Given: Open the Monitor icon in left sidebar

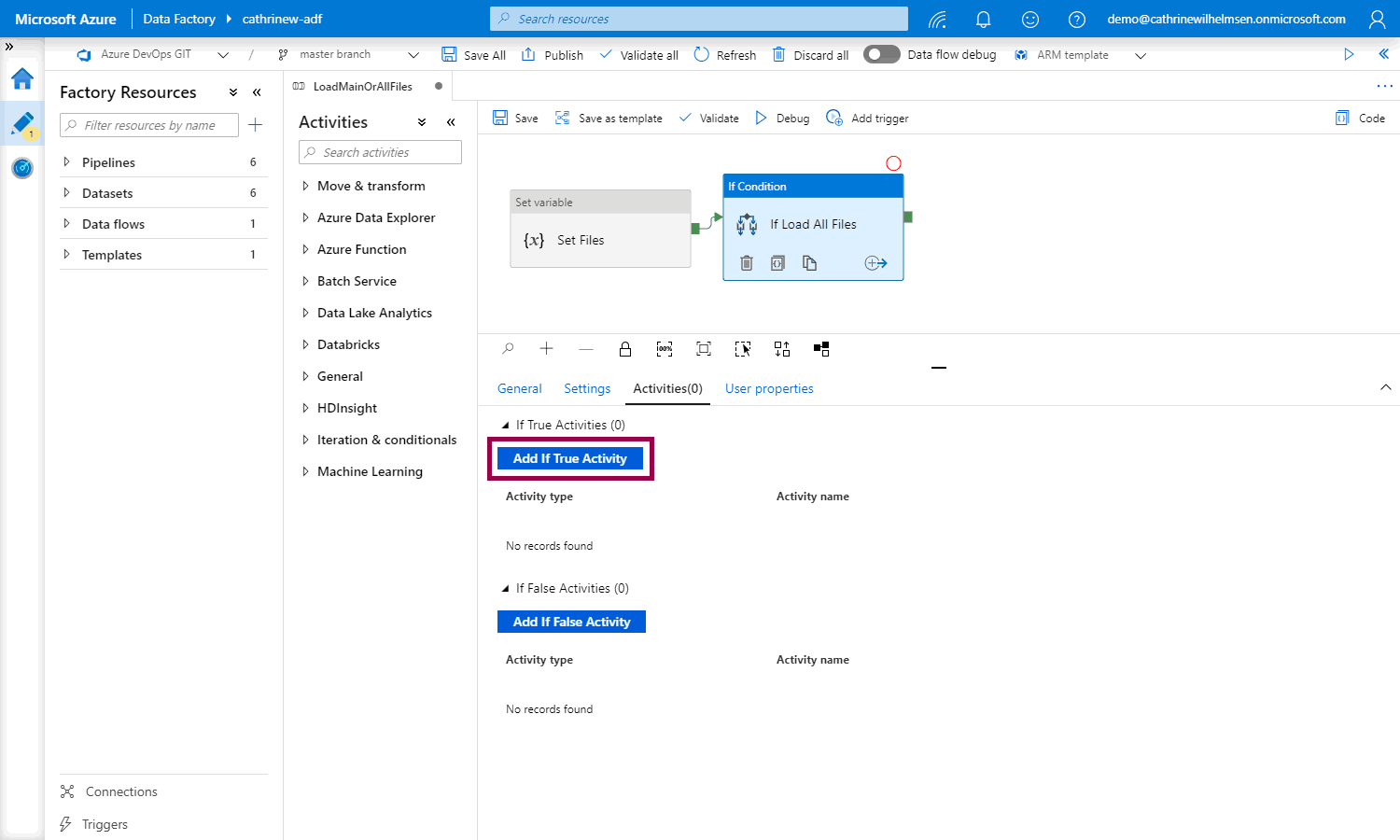Looking at the screenshot, I should [22, 168].
